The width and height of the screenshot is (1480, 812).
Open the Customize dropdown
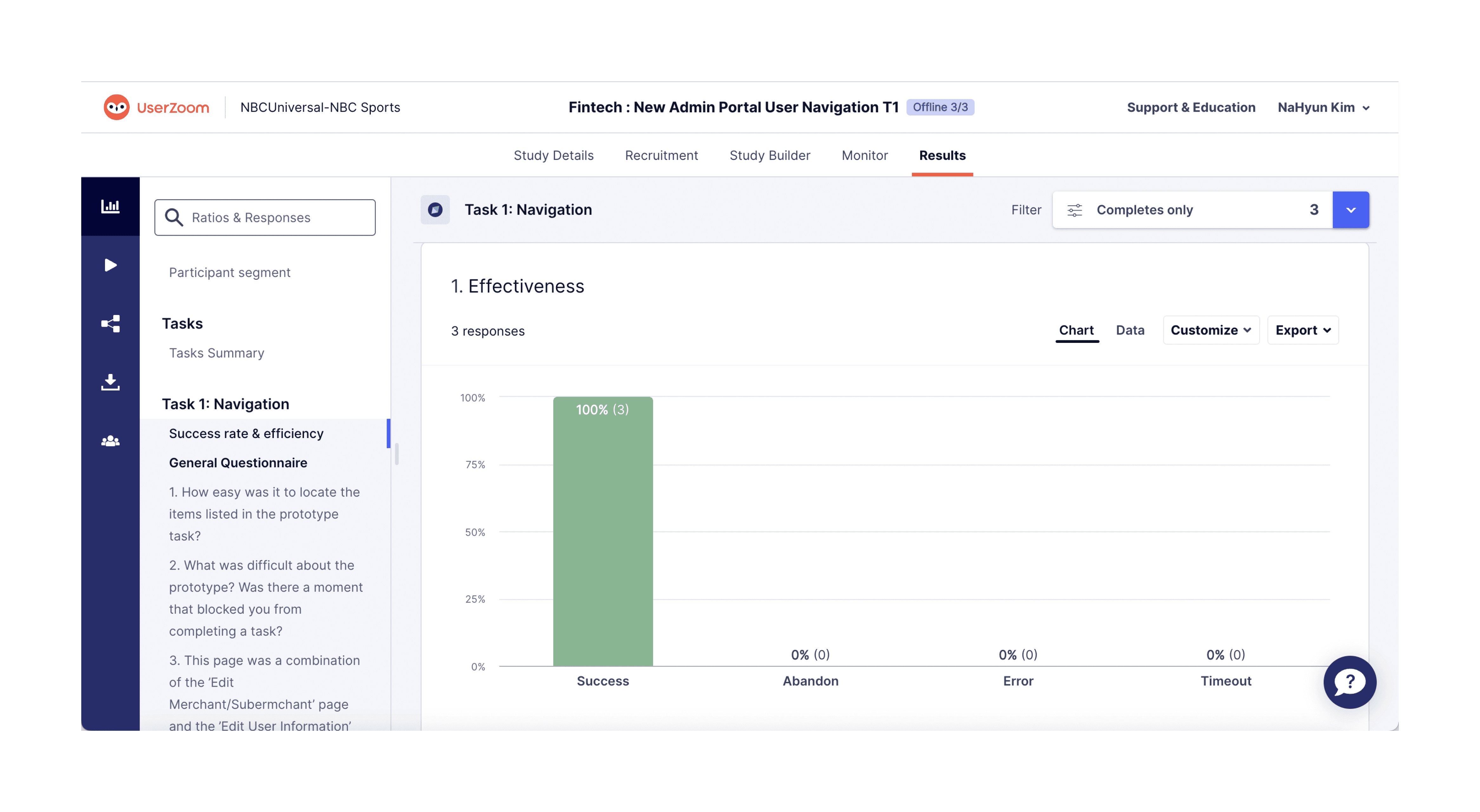pos(1210,330)
